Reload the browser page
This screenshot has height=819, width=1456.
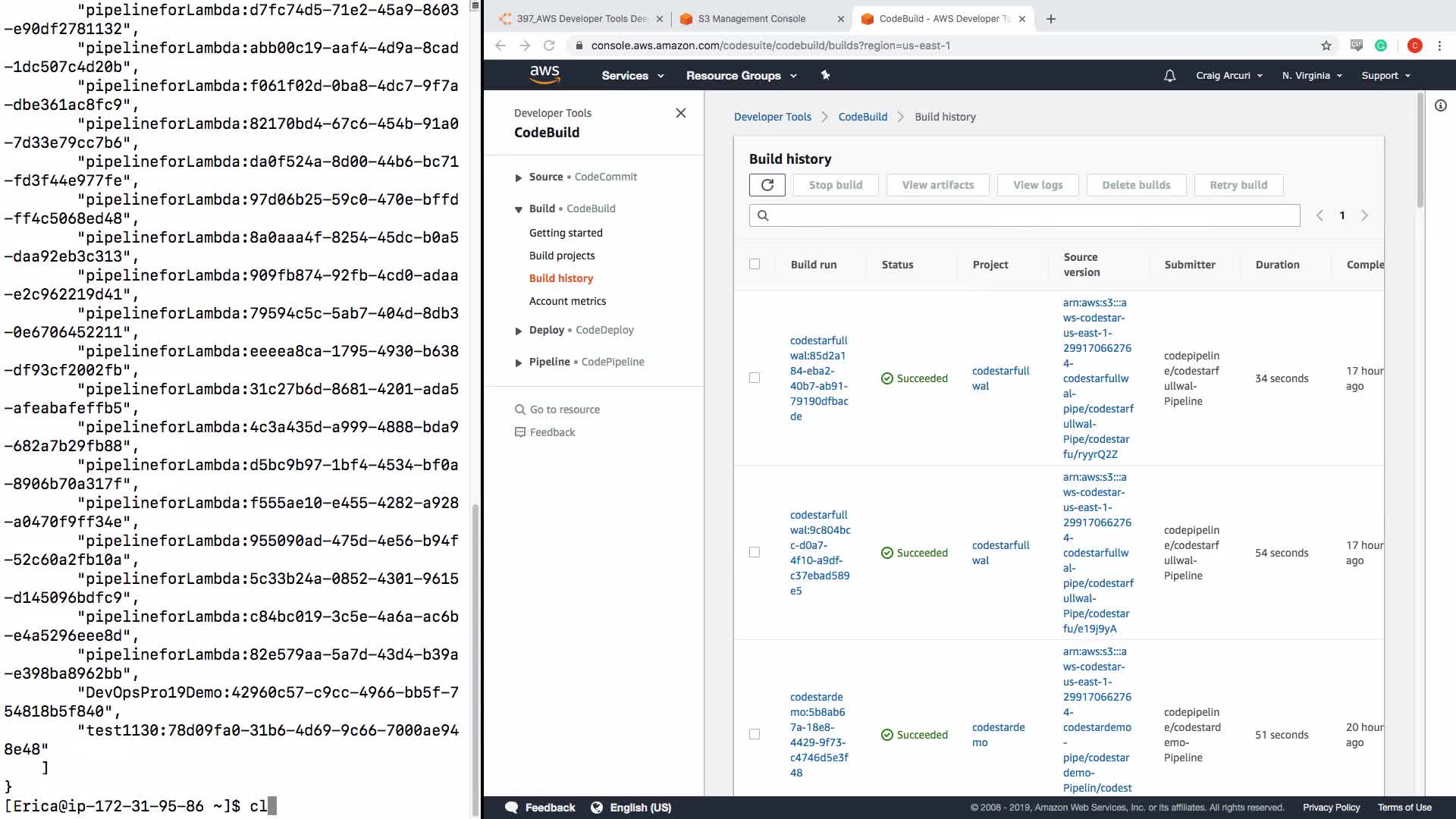click(549, 45)
